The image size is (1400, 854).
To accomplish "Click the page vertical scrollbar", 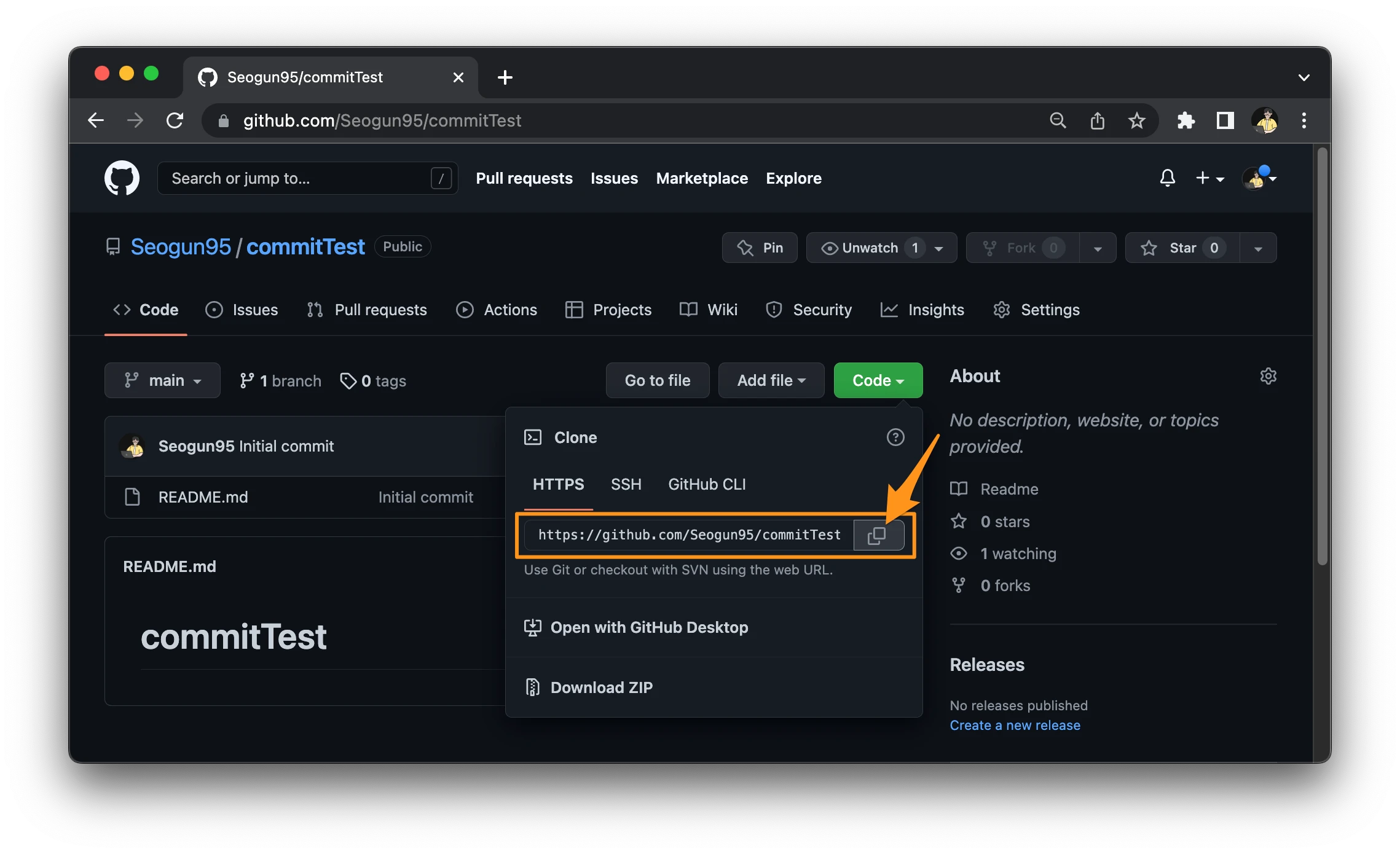I will pyautogui.click(x=1323, y=355).
